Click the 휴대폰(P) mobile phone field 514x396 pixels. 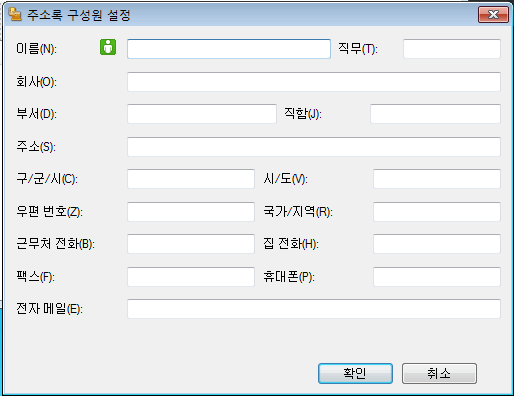pos(437,277)
